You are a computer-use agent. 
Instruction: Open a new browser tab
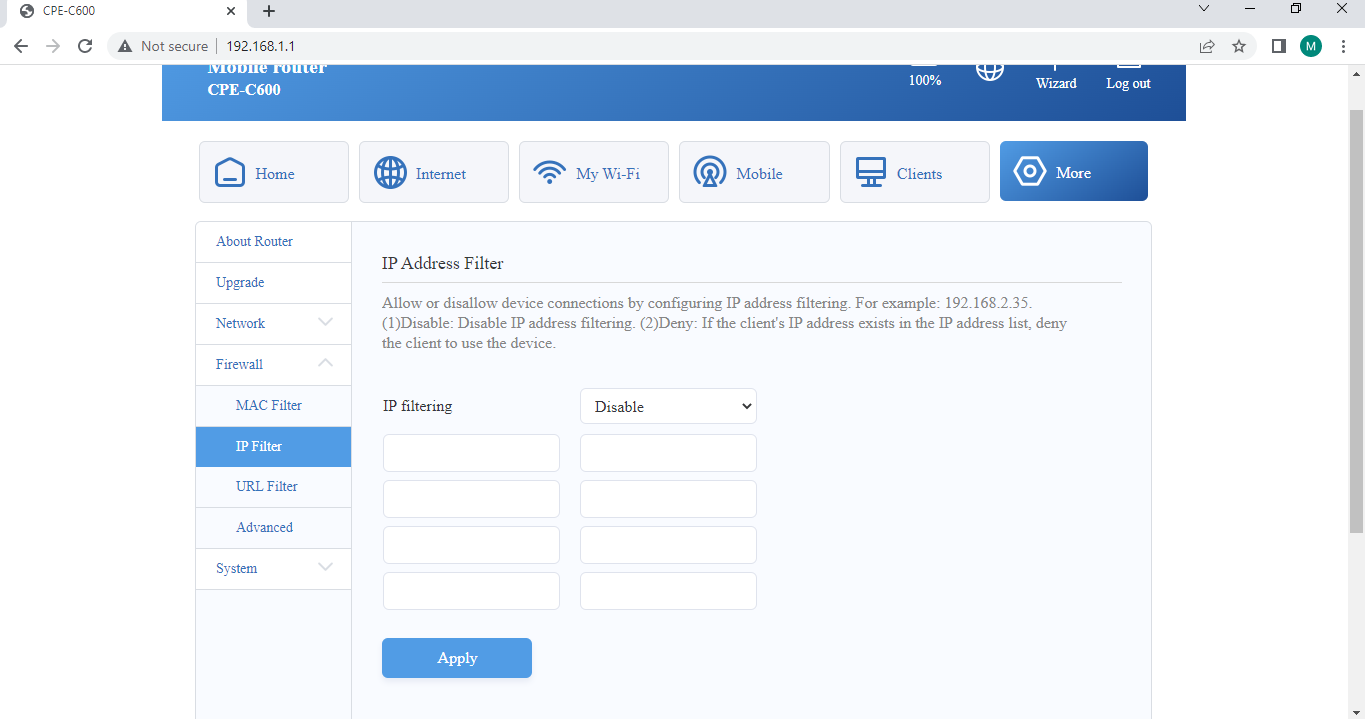point(268,11)
